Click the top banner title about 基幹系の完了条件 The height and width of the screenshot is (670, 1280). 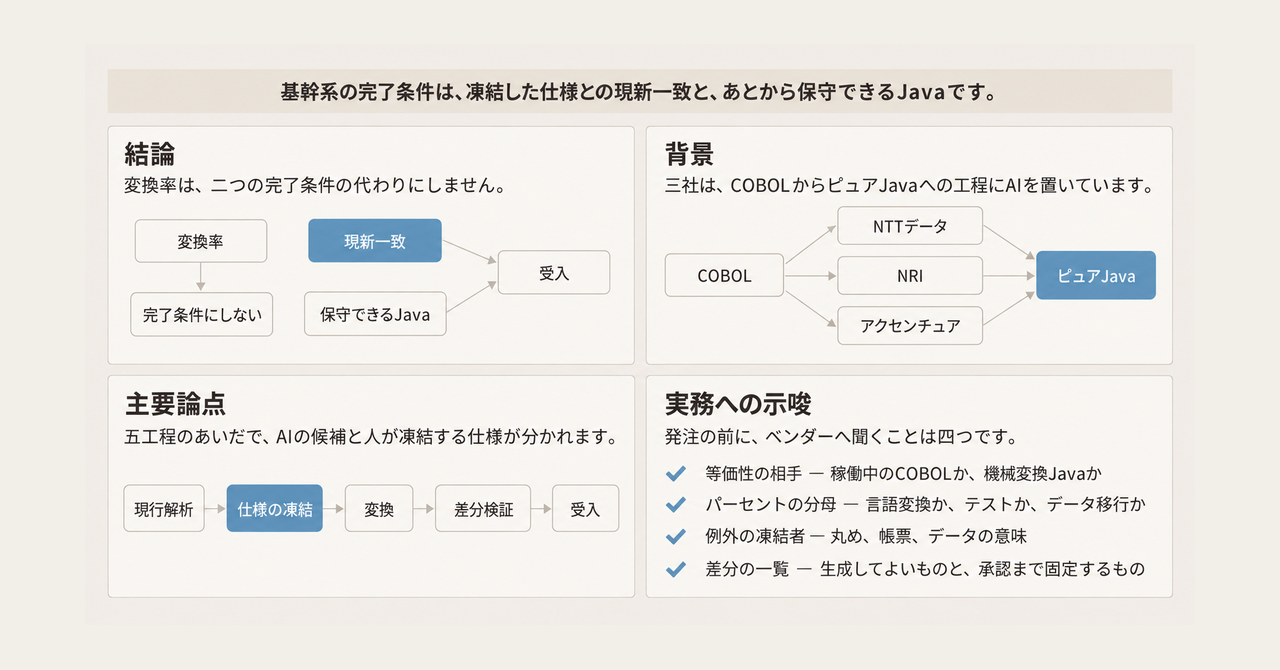640,92
